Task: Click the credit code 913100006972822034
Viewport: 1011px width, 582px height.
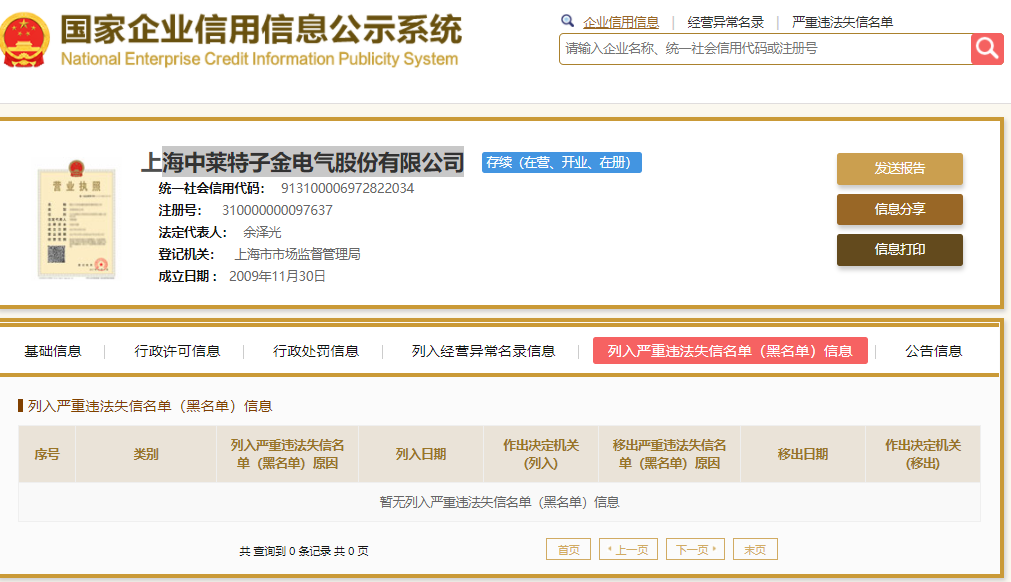Action: pos(348,188)
